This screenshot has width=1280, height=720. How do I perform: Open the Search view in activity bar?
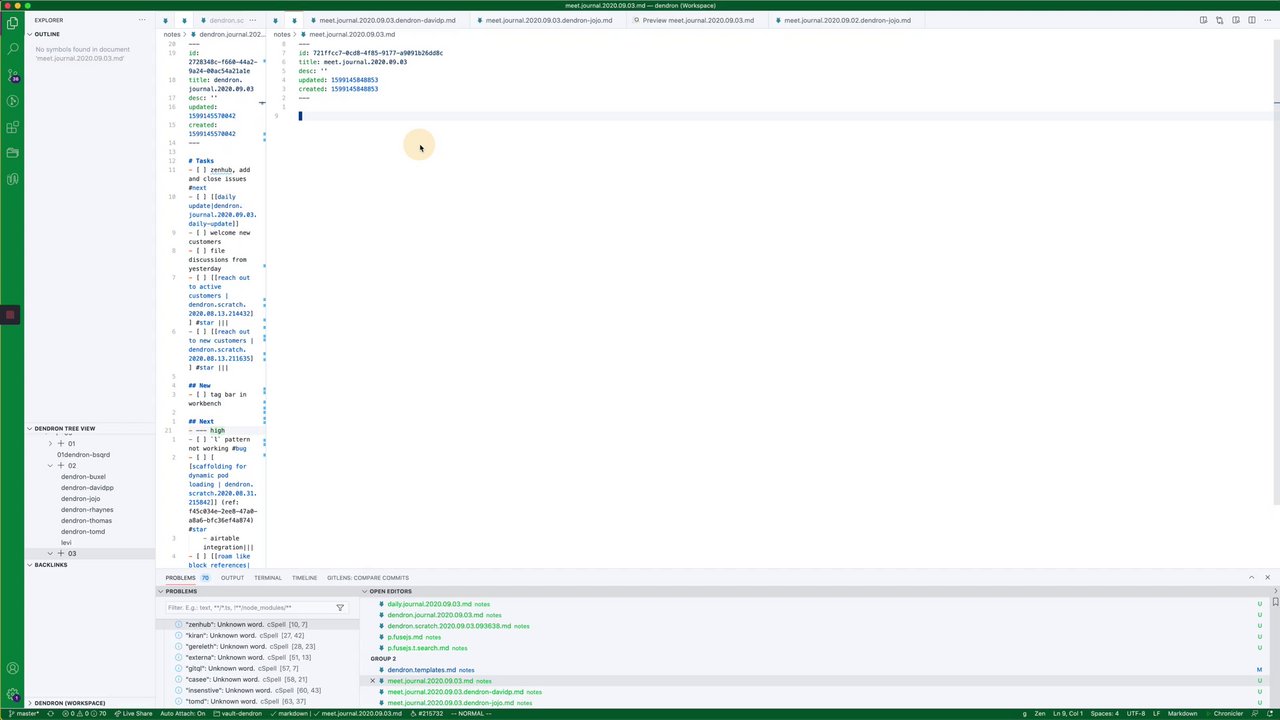(13, 48)
